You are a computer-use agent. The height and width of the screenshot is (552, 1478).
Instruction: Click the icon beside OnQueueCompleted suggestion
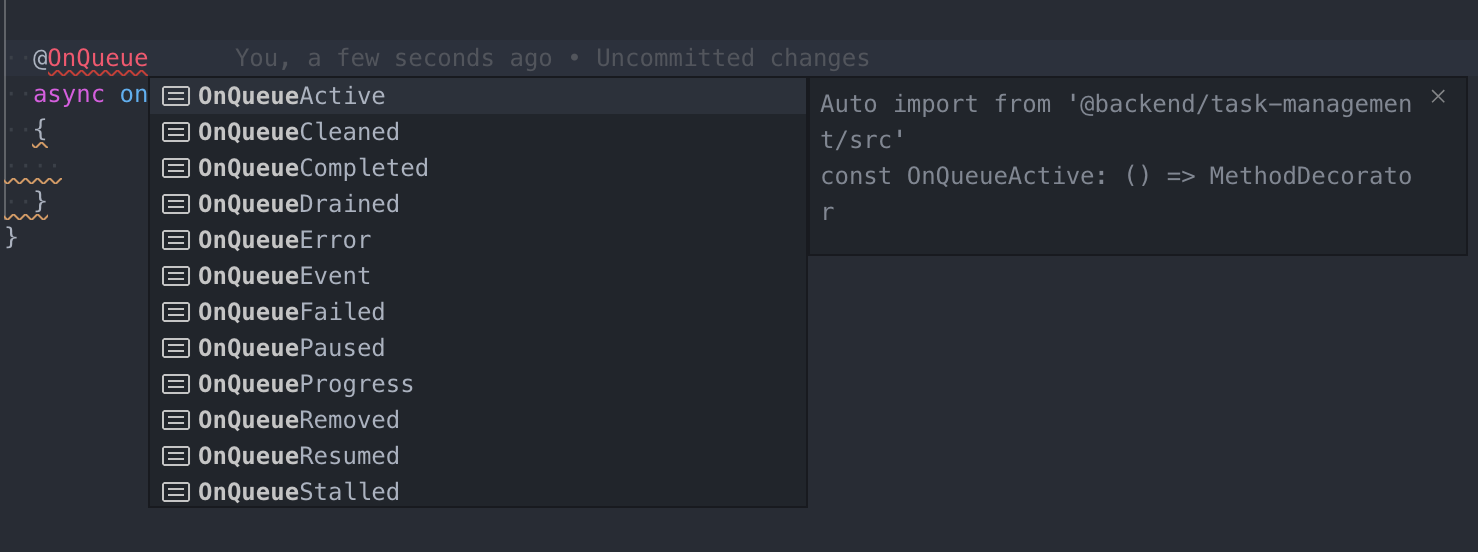(x=176, y=168)
